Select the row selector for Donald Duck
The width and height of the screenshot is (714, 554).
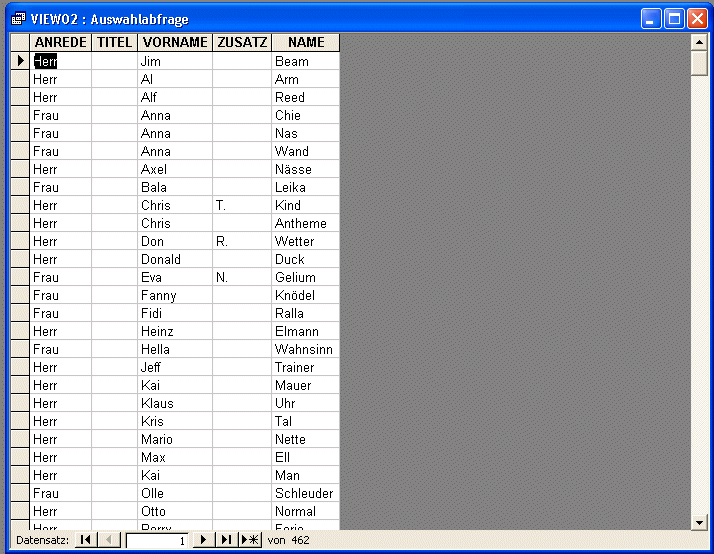coord(20,259)
